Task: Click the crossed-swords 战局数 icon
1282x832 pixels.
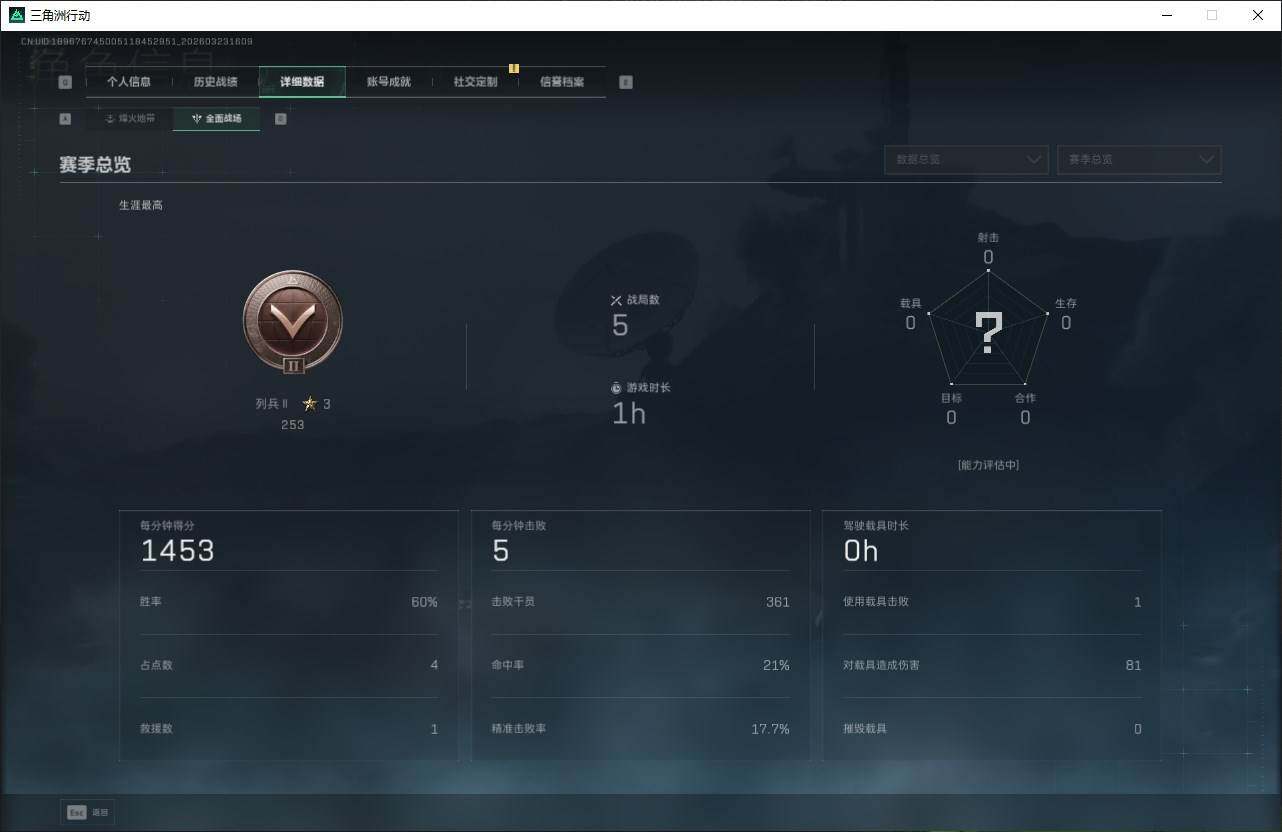Action: [x=617, y=300]
